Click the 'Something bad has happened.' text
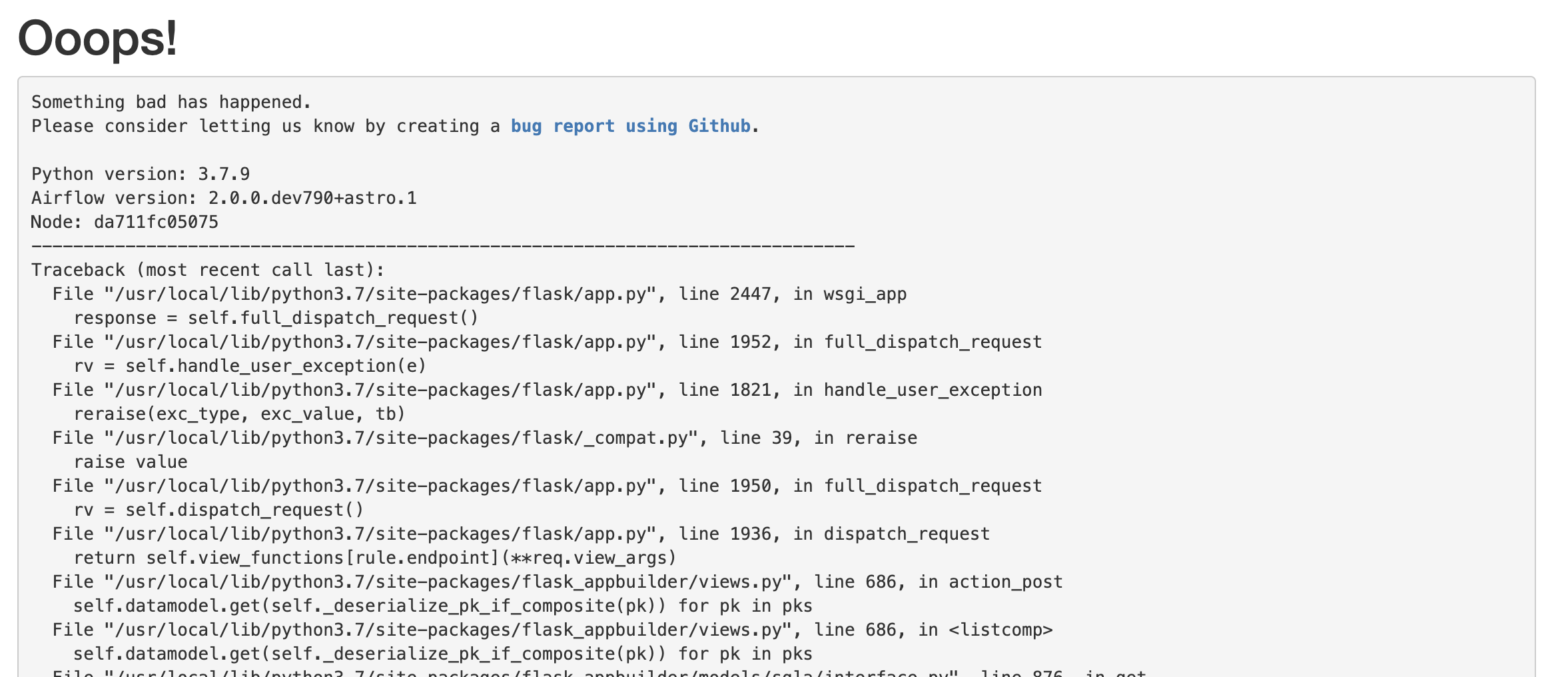Image resolution: width=1568 pixels, height=677 pixels. coord(171,102)
